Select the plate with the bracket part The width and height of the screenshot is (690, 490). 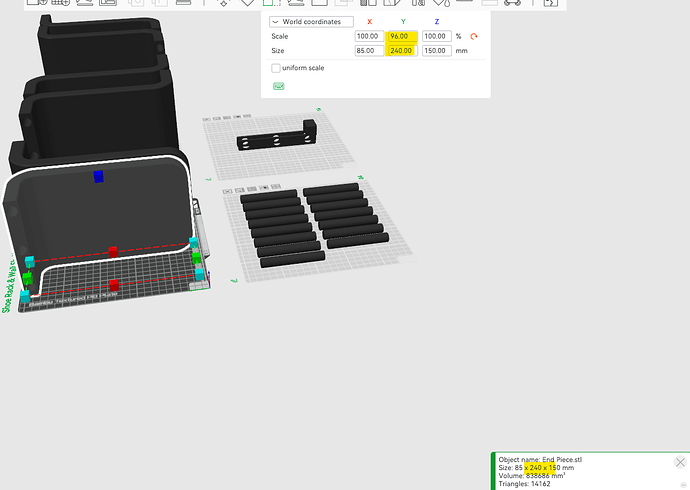click(x=278, y=145)
